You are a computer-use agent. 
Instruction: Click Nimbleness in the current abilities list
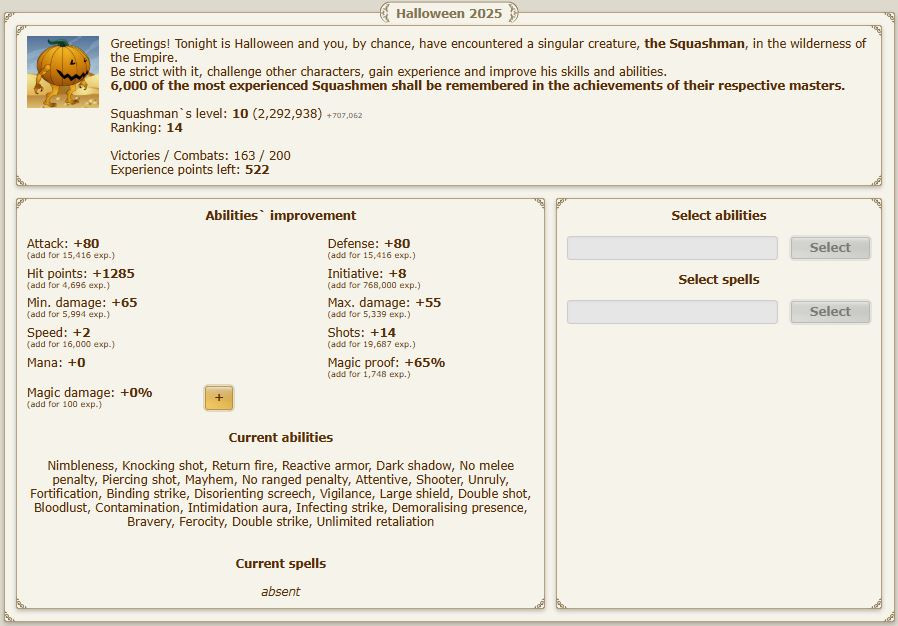pos(82,466)
